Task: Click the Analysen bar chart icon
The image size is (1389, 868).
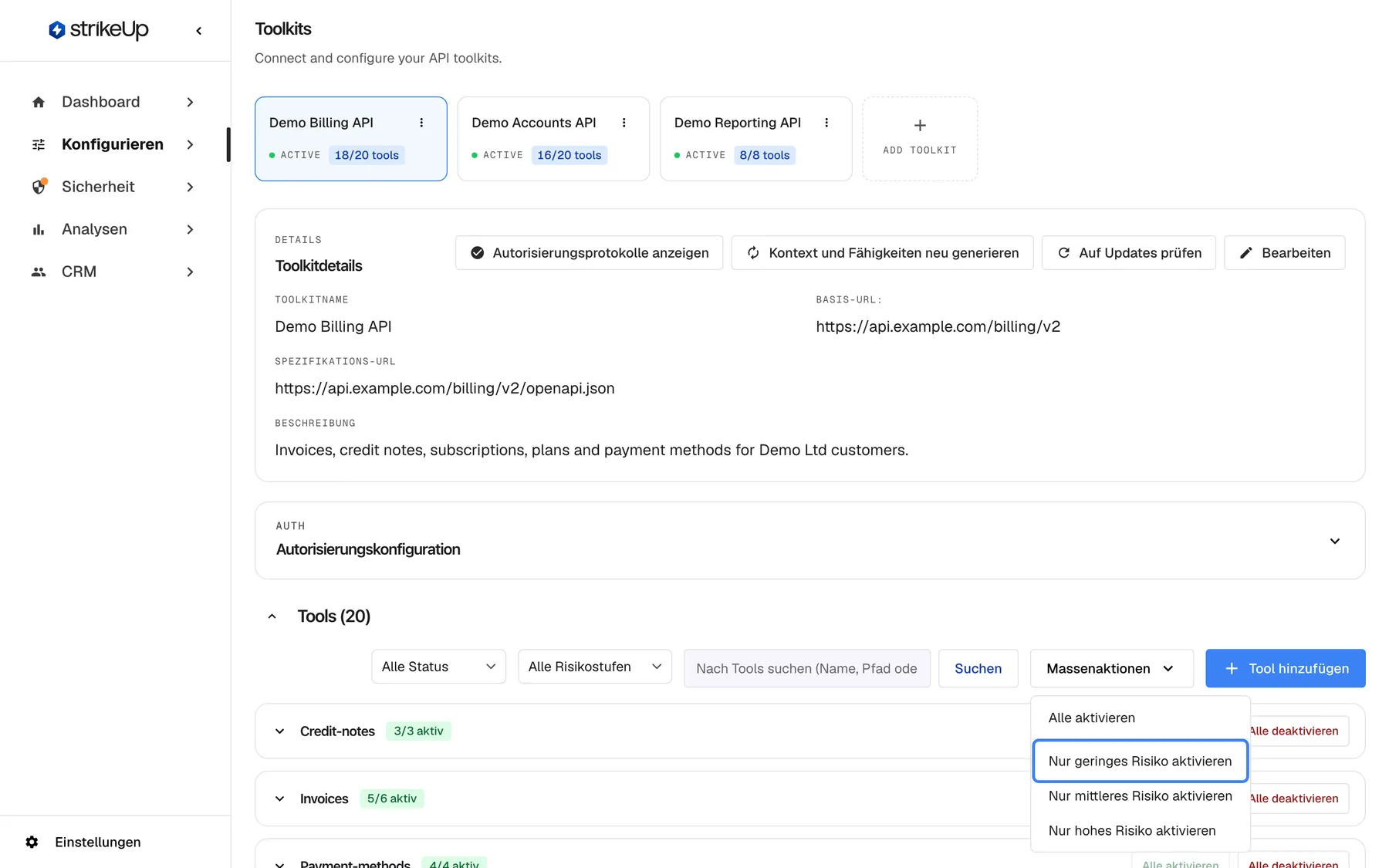Action: 39,229
